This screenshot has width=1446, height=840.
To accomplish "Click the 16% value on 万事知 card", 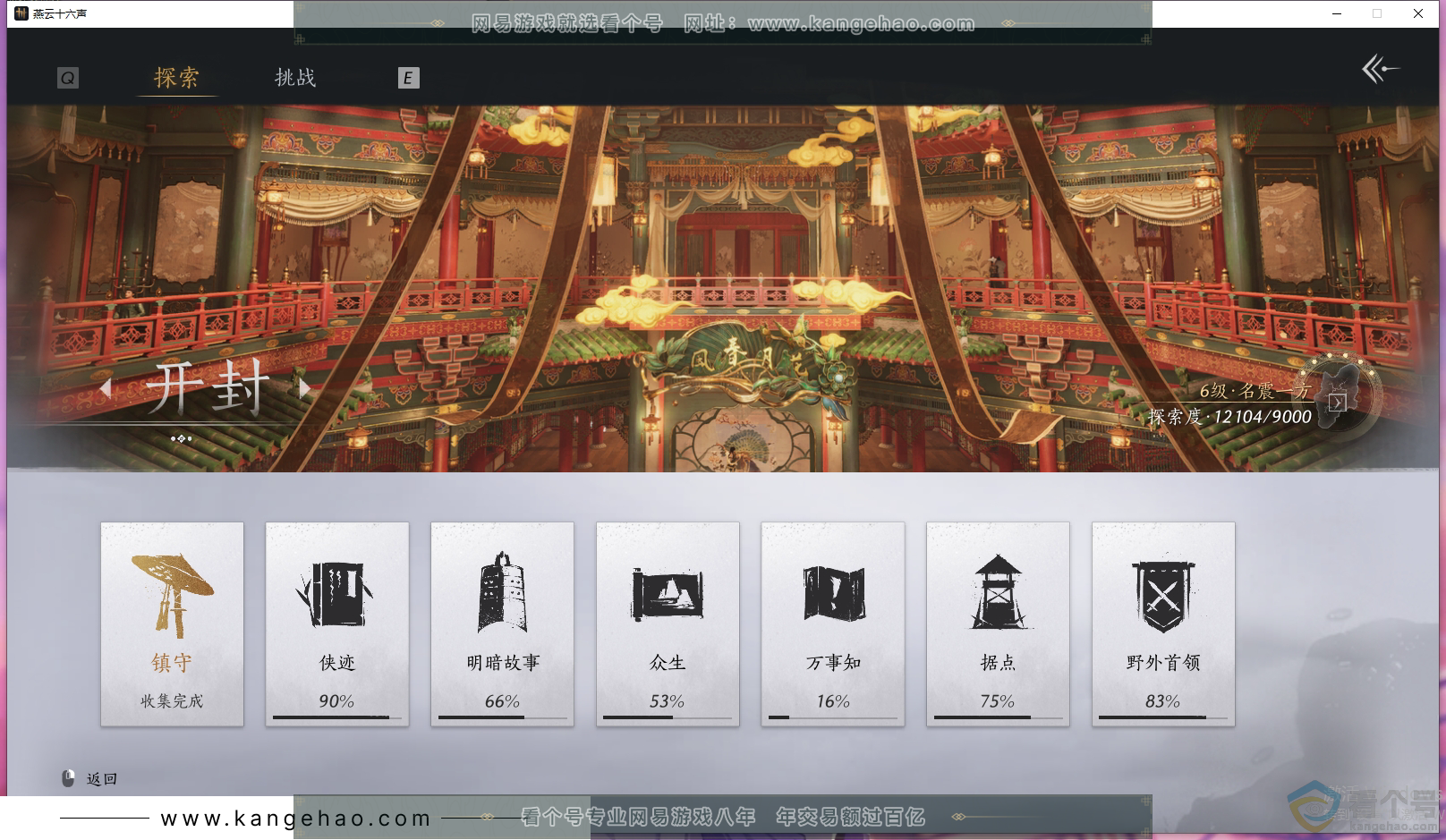I will pos(833,701).
